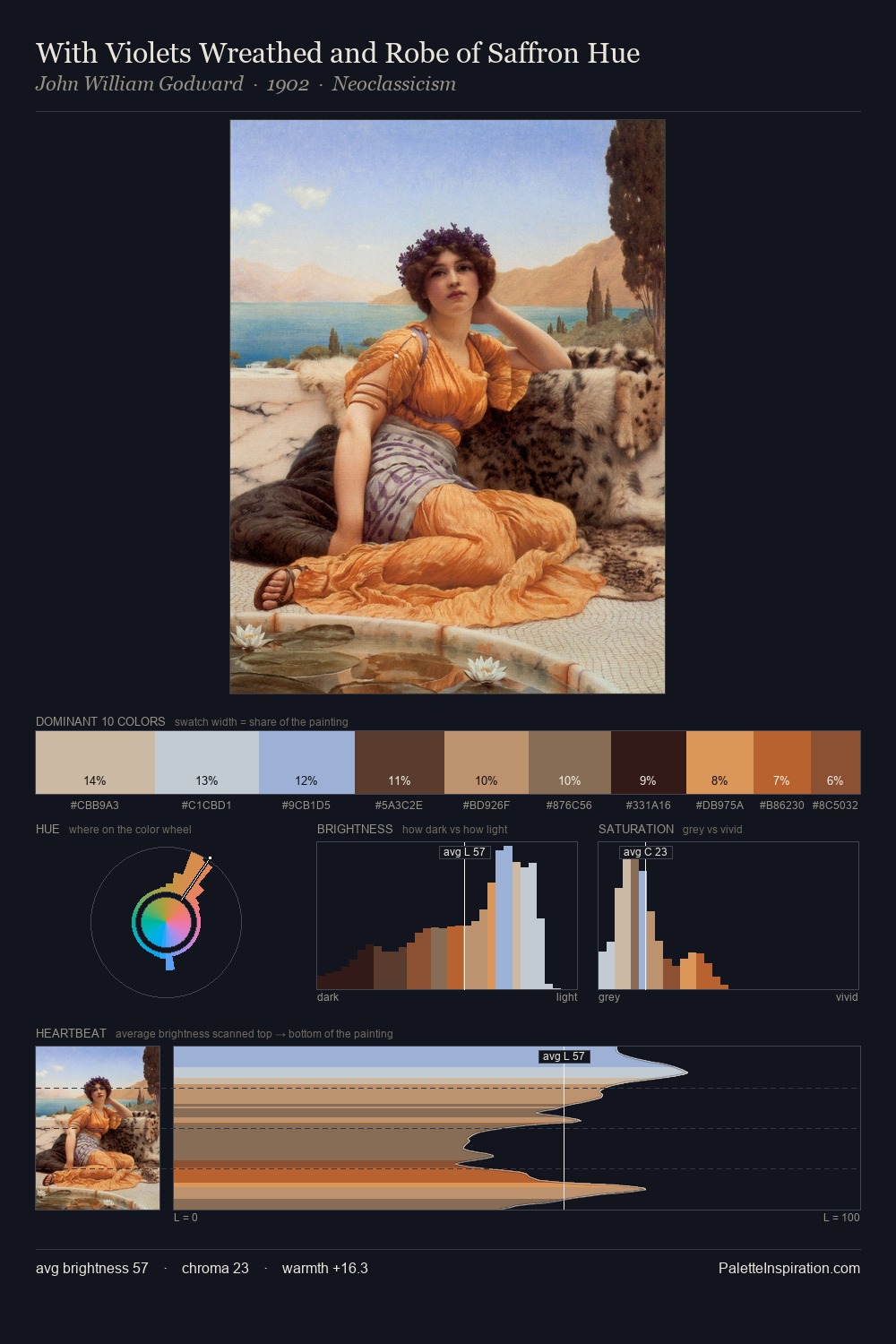Click the hex code #876C56 label
This screenshot has height=1344, width=896.
click(569, 806)
